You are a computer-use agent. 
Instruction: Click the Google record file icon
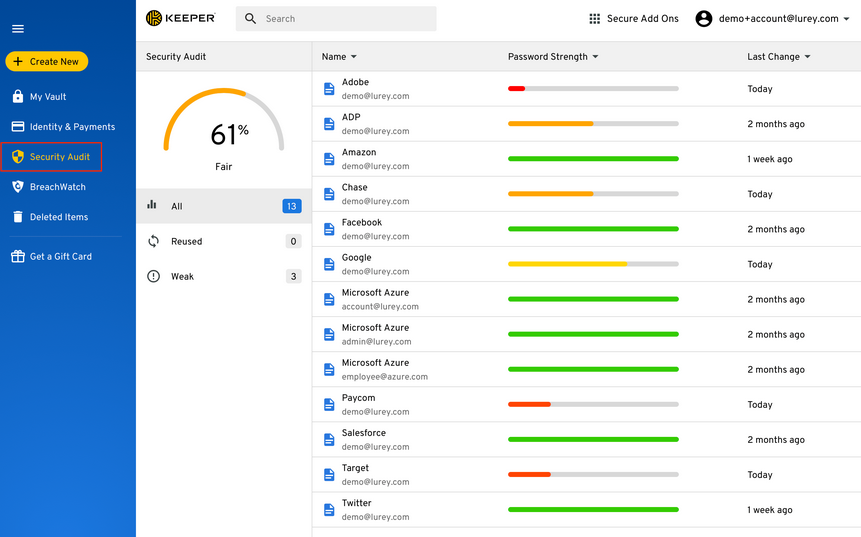(x=329, y=264)
